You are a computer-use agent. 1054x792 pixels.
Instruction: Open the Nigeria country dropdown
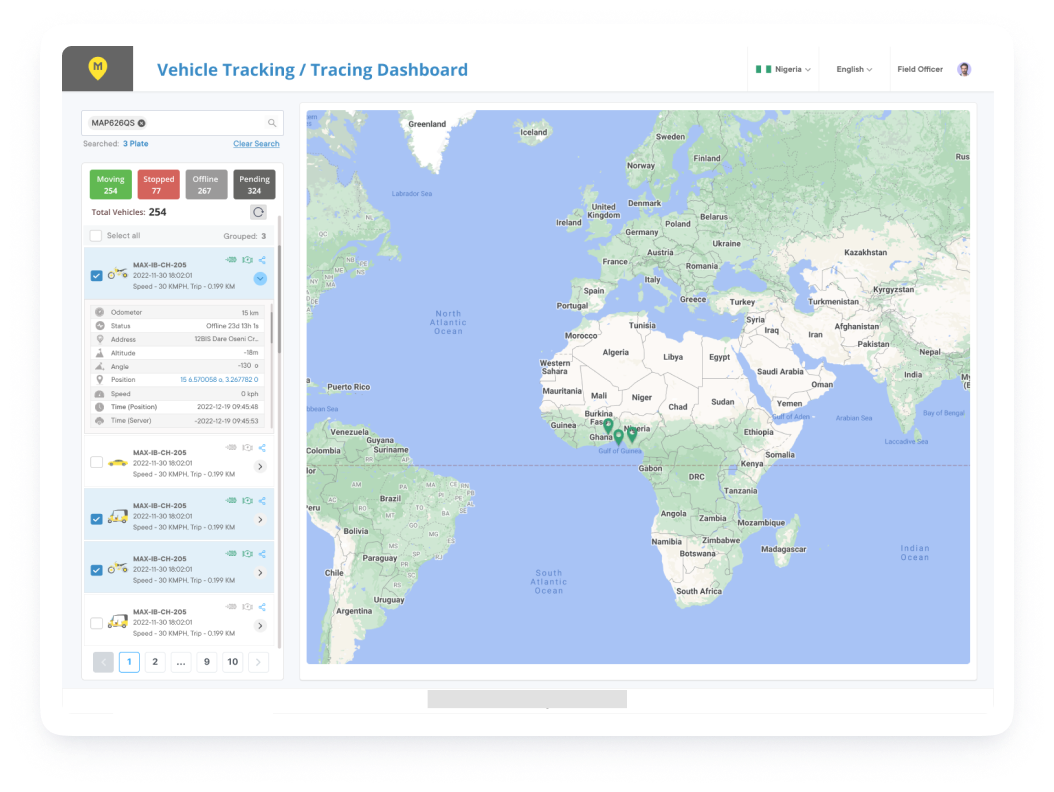click(x=784, y=69)
